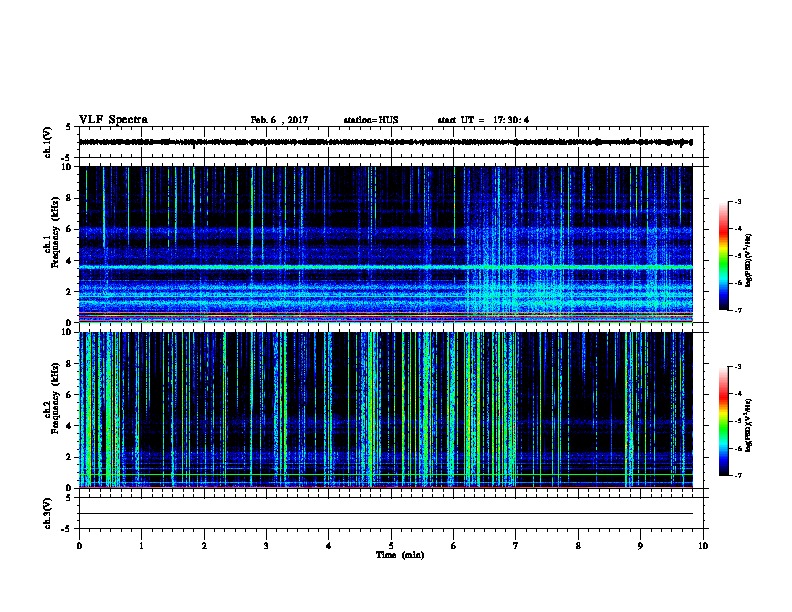Click the flat ch.3 trace line in bottom panel
Viewport: 792px width, 612px height.
[x=385, y=514]
